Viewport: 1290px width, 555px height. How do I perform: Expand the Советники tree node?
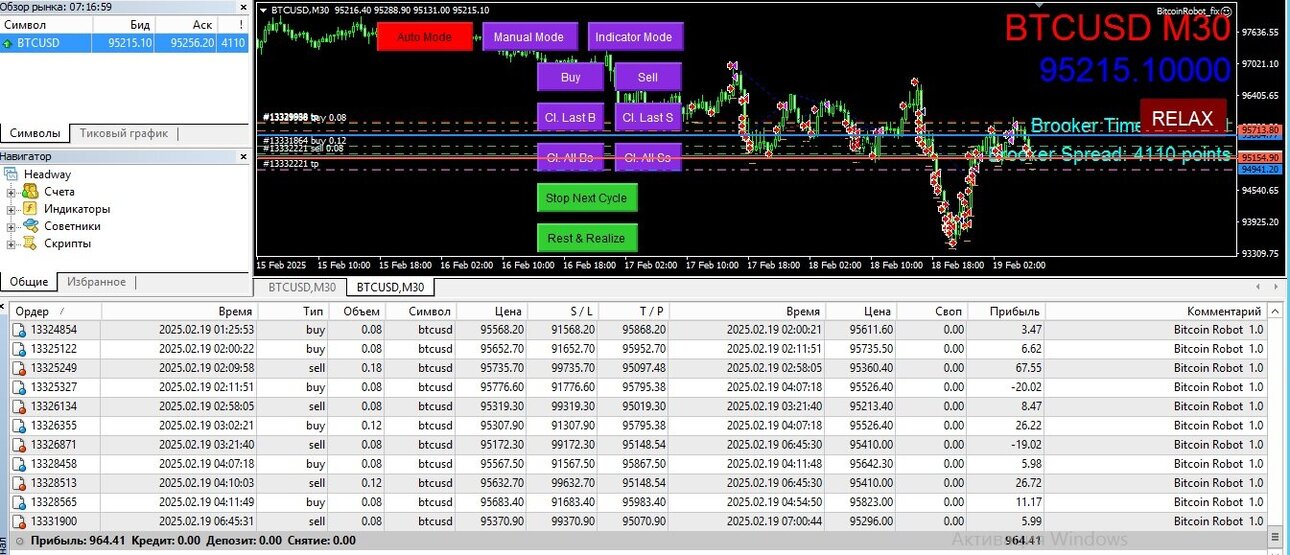(x=11, y=227)
